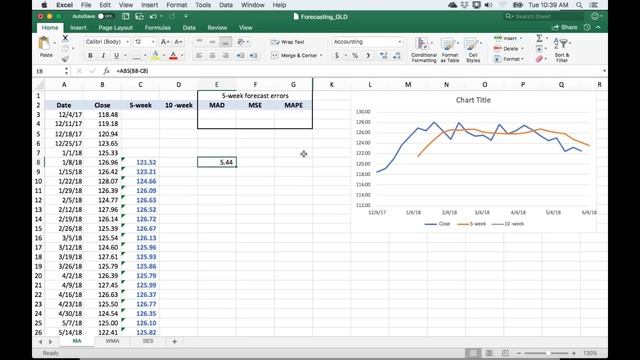
Task: Switch to the WMA sheet tab
Action: pyautogui.click(x=112, y=341)
